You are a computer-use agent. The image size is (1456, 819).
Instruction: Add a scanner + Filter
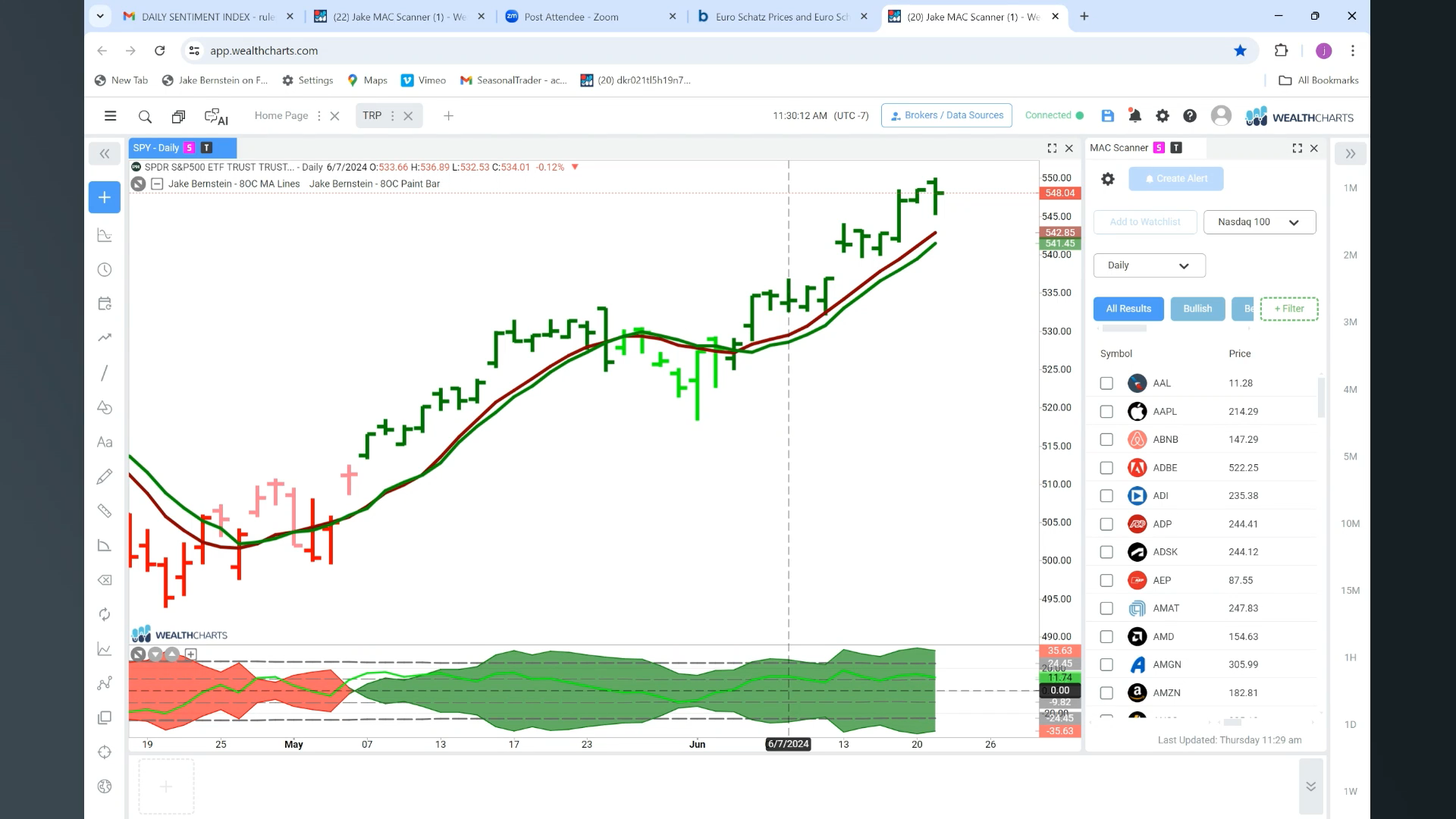click(x=1289, y=309)
